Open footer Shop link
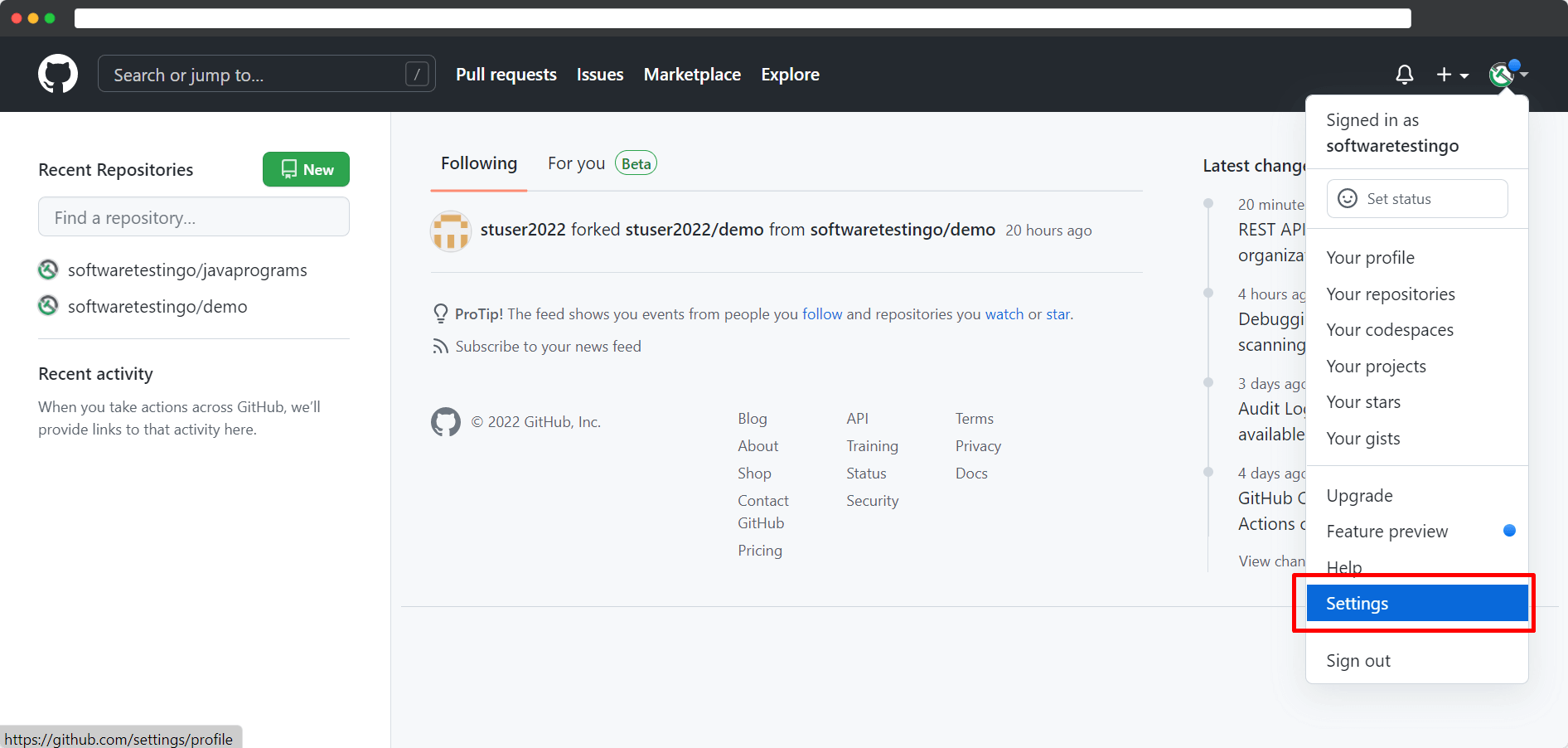 (754, 474)
